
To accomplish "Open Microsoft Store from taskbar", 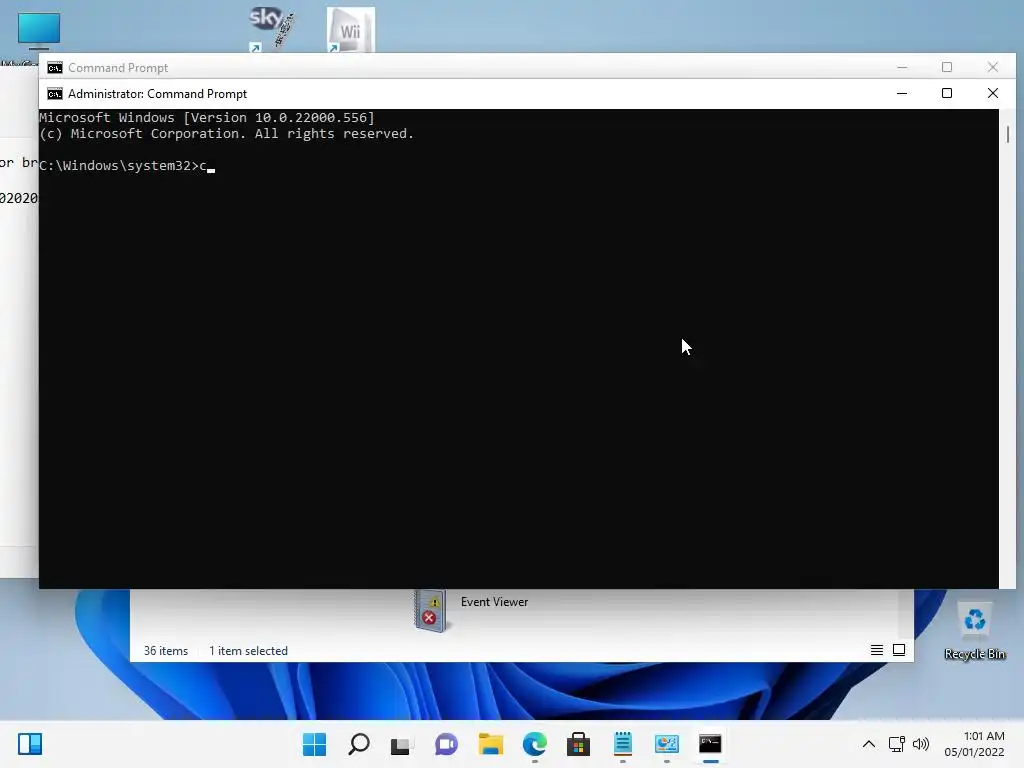I will [578, 744].
